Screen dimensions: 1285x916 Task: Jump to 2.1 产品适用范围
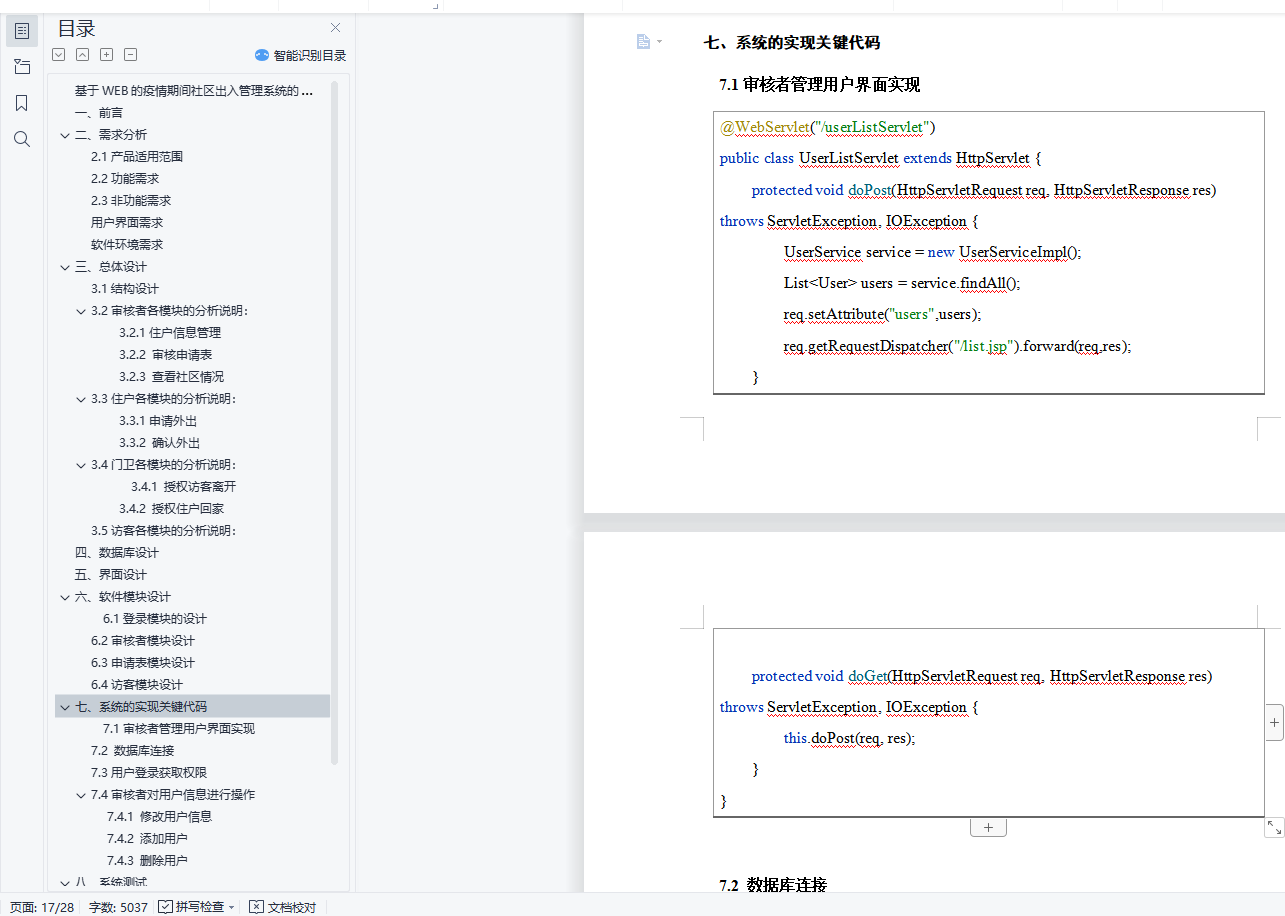click(137, 156)
